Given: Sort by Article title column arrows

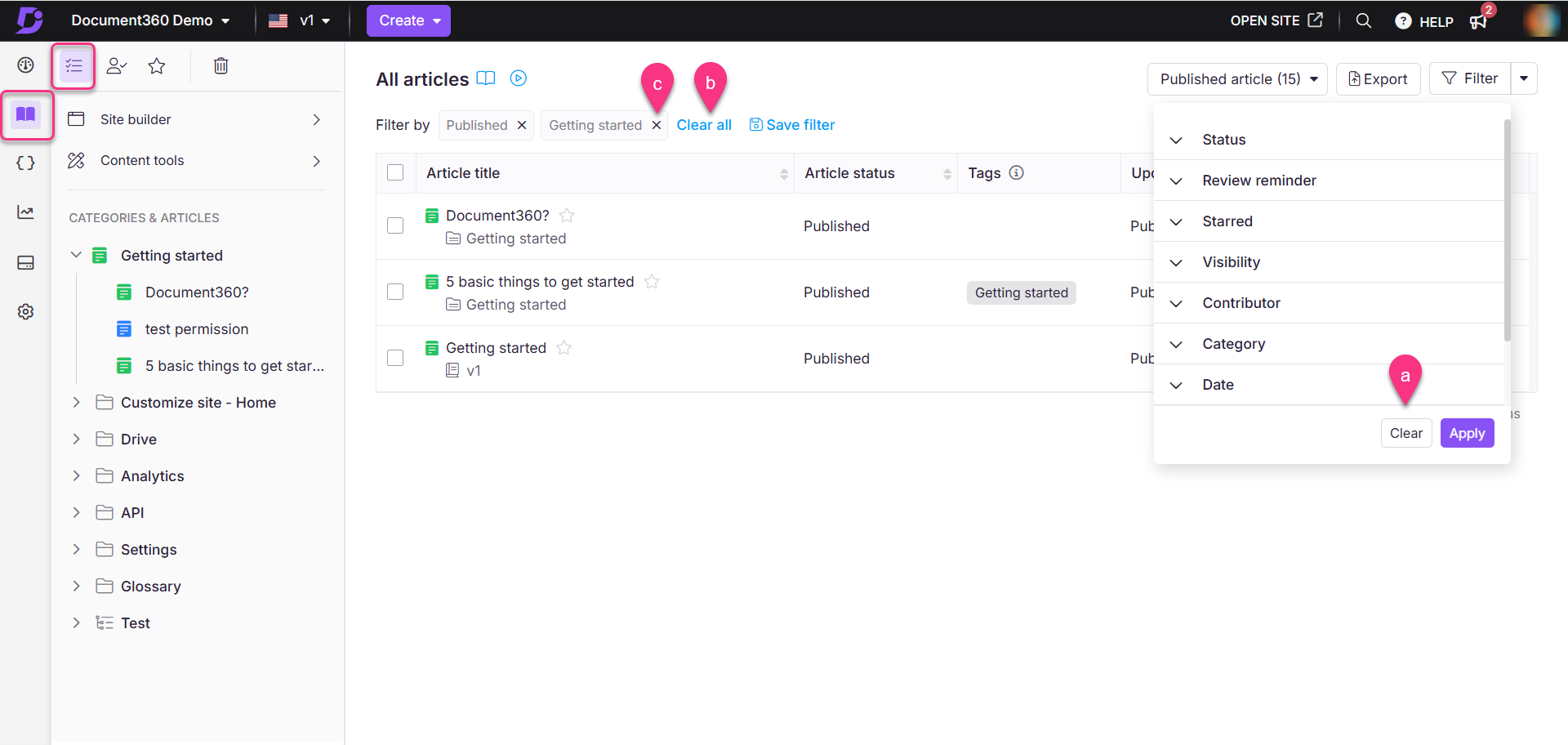Looking at the screenshot, I should click(x=784, y=173).
